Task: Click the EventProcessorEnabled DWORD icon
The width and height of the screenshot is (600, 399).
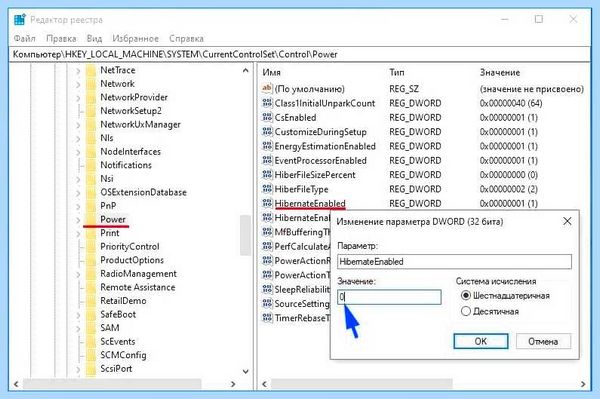Action: tap(267, 160)
